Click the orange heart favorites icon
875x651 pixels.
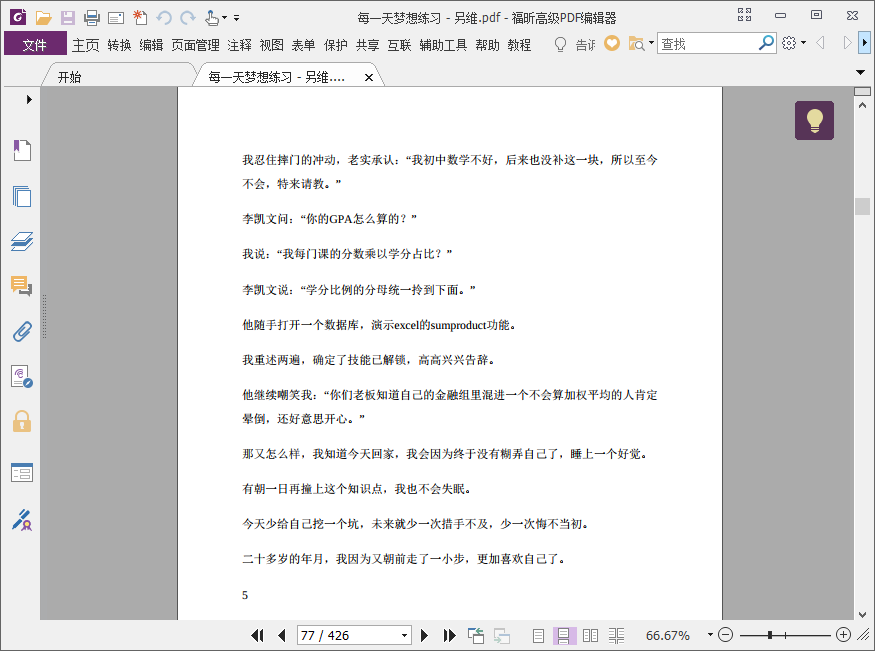(612, 43)
